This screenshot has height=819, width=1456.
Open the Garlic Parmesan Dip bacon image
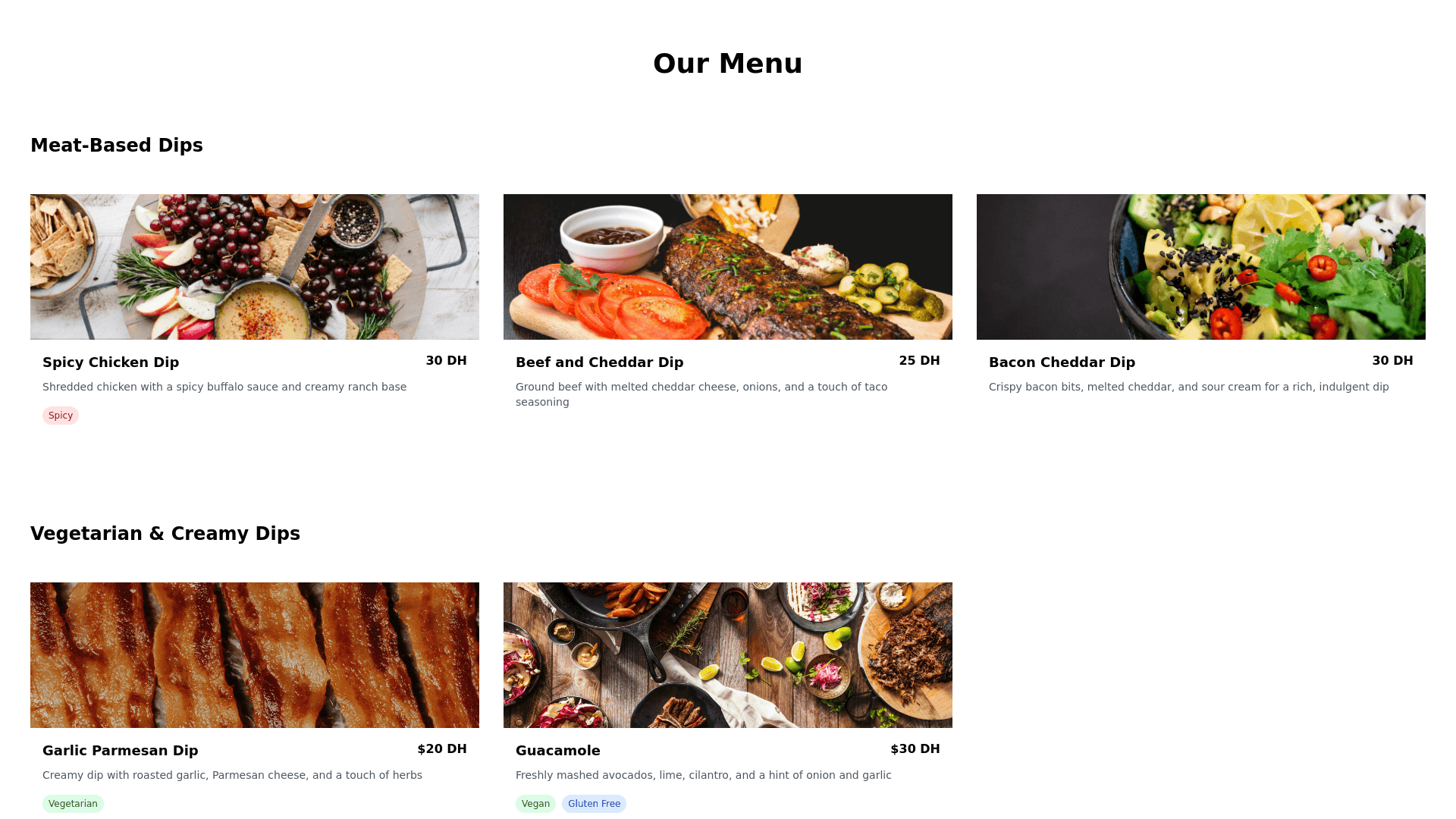click(x=255, y=655)
